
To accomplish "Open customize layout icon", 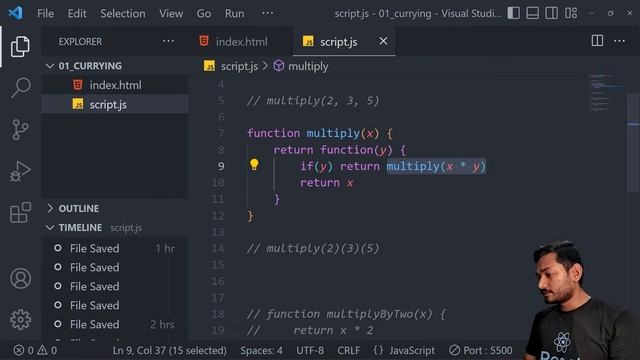I will click(x=571, y=13).
